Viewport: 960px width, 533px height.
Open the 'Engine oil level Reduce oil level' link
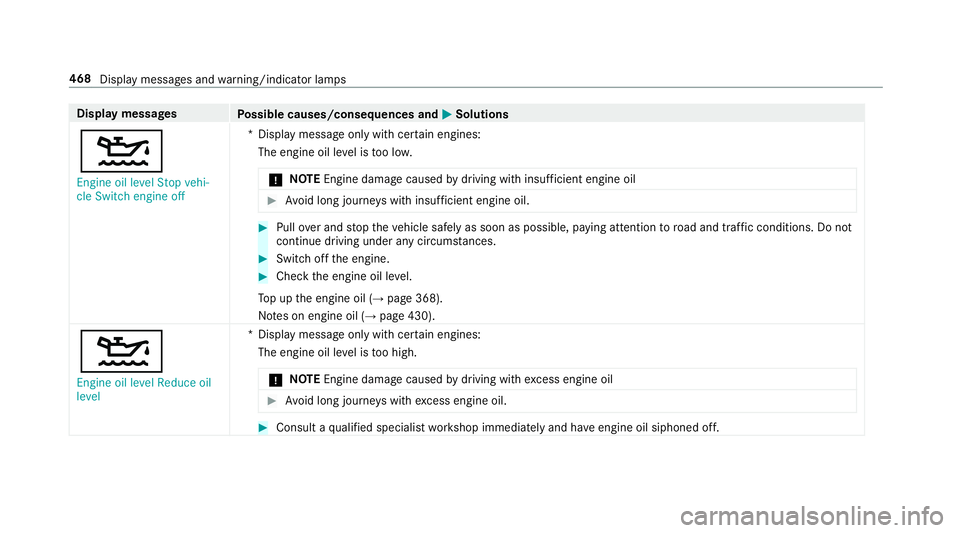[x=144, y=390]
